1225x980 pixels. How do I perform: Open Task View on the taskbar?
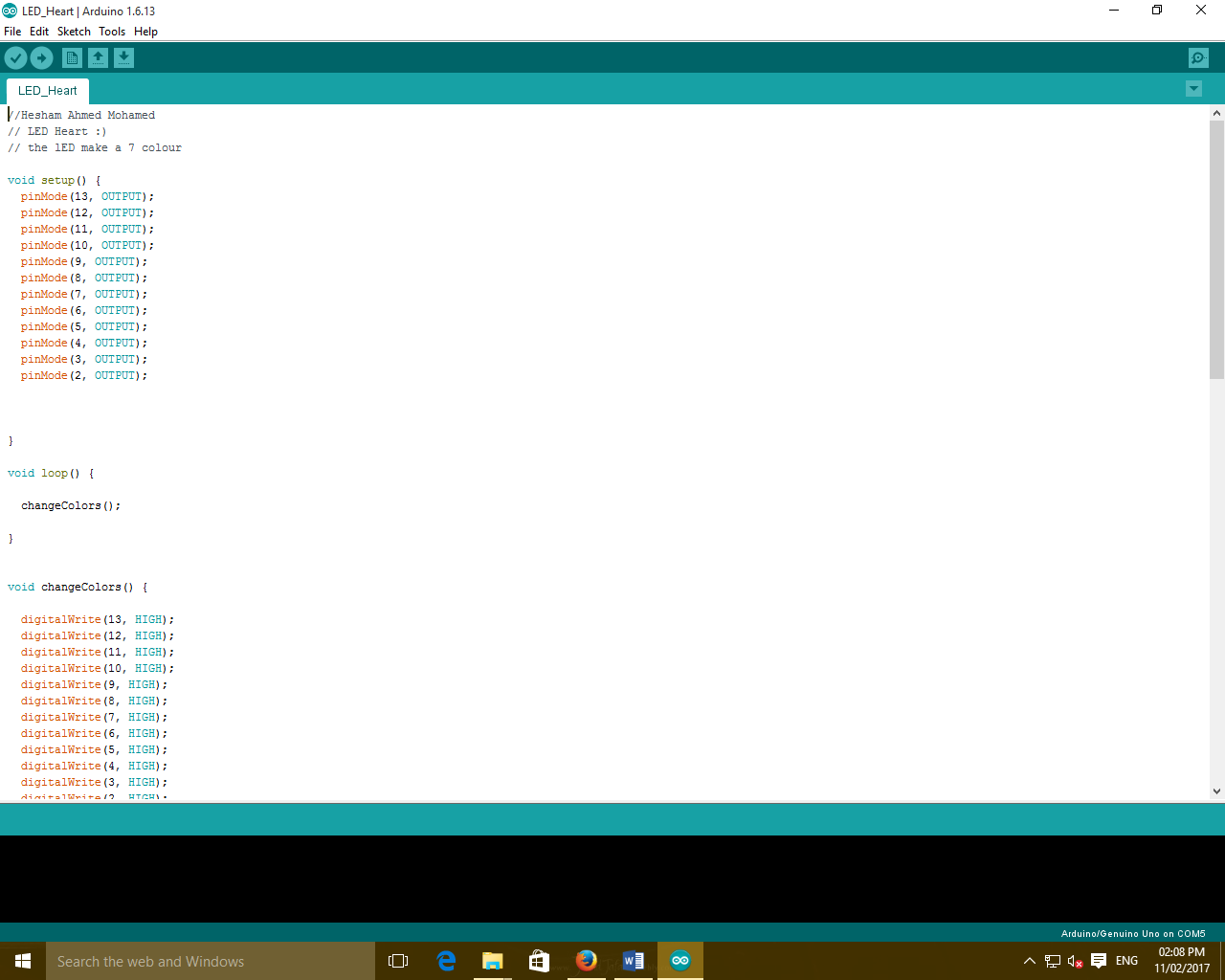coord(398,961)
